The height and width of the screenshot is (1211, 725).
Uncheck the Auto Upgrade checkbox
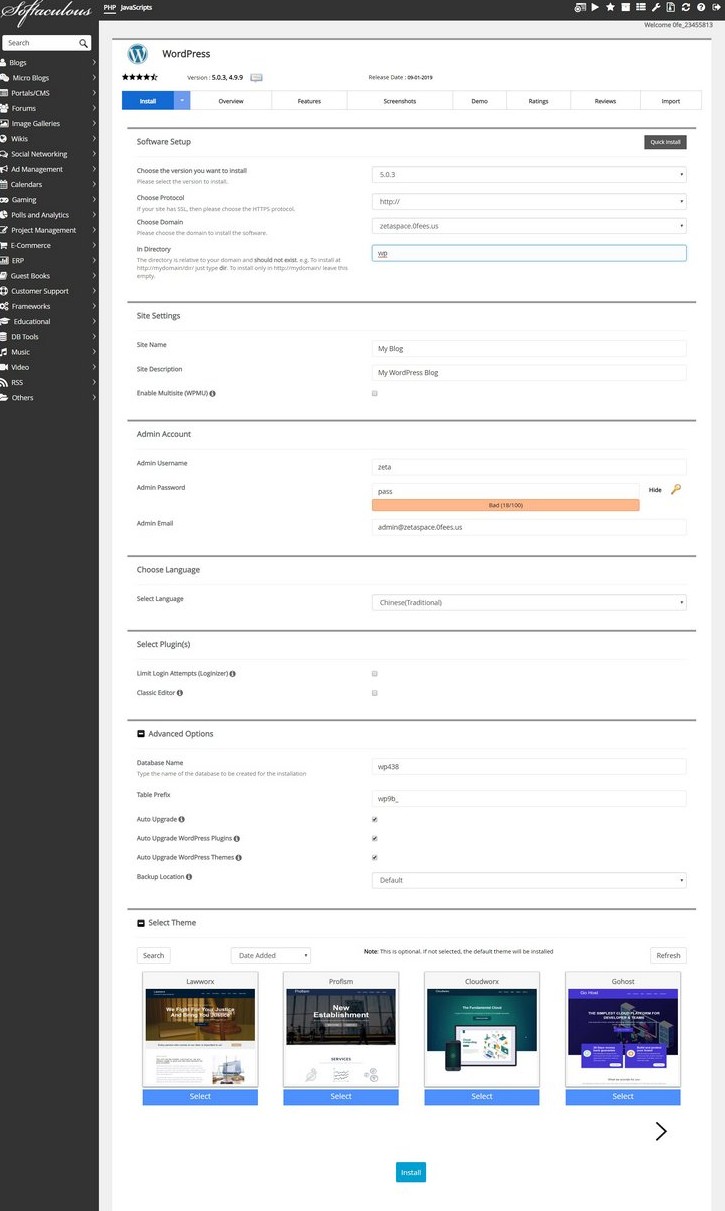[375, 819]
